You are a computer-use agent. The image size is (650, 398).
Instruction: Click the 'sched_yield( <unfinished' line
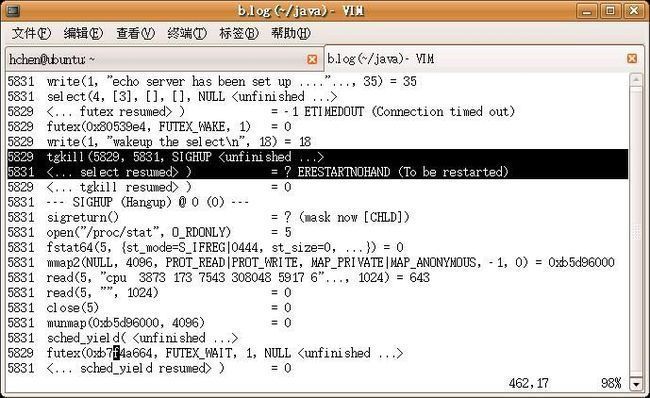tap(123, 338)
